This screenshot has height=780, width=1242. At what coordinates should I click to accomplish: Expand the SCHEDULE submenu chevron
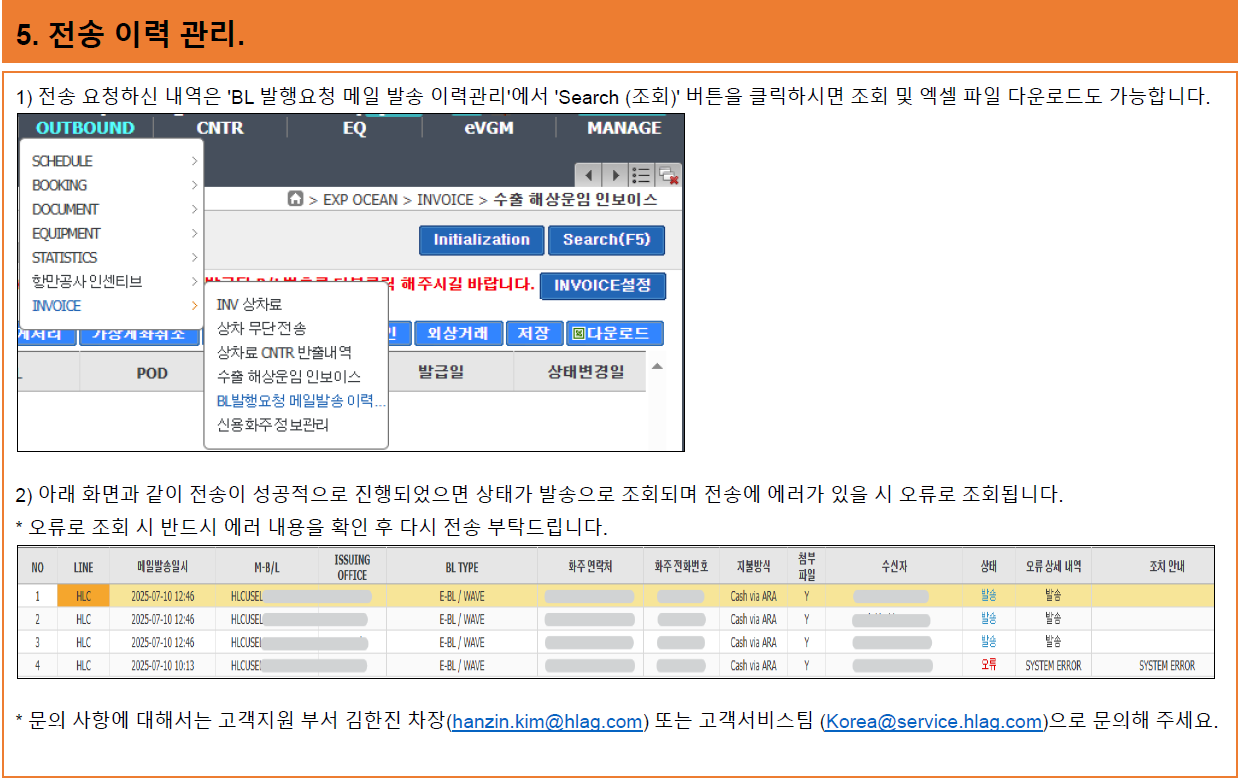point(196,160)
